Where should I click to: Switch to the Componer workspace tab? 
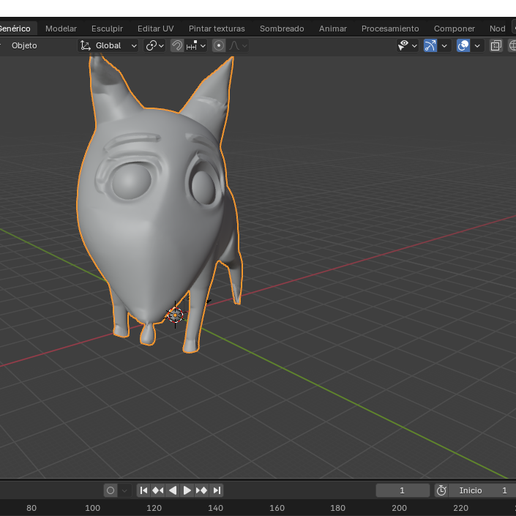(x=454, y=29)
